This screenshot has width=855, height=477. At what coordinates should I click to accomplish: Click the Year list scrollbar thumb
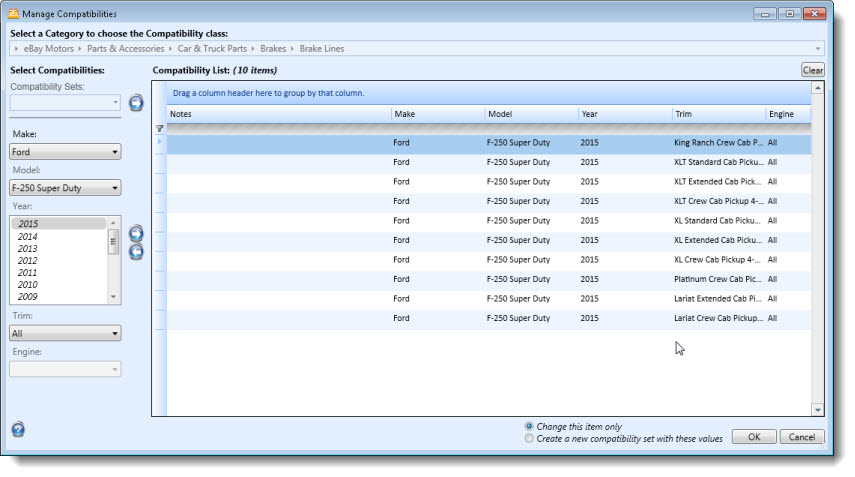pyautogui.click(x=113, y=241)
